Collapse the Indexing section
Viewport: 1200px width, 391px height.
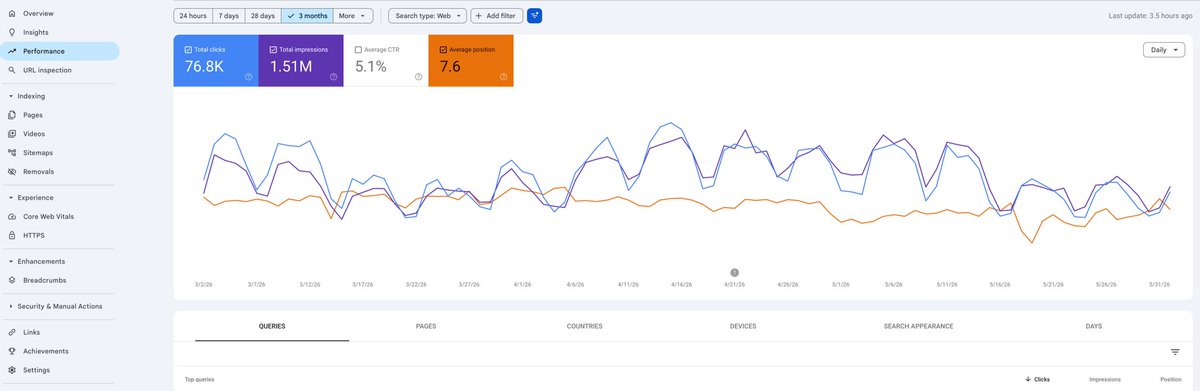(10, 96)
